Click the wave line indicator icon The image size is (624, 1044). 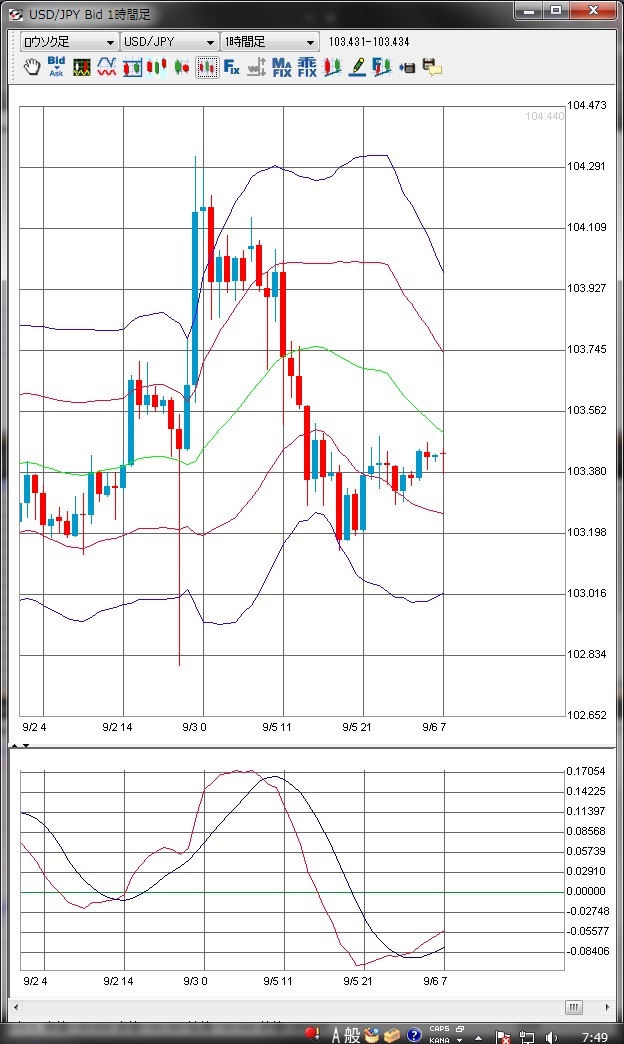tap(107, 67)
